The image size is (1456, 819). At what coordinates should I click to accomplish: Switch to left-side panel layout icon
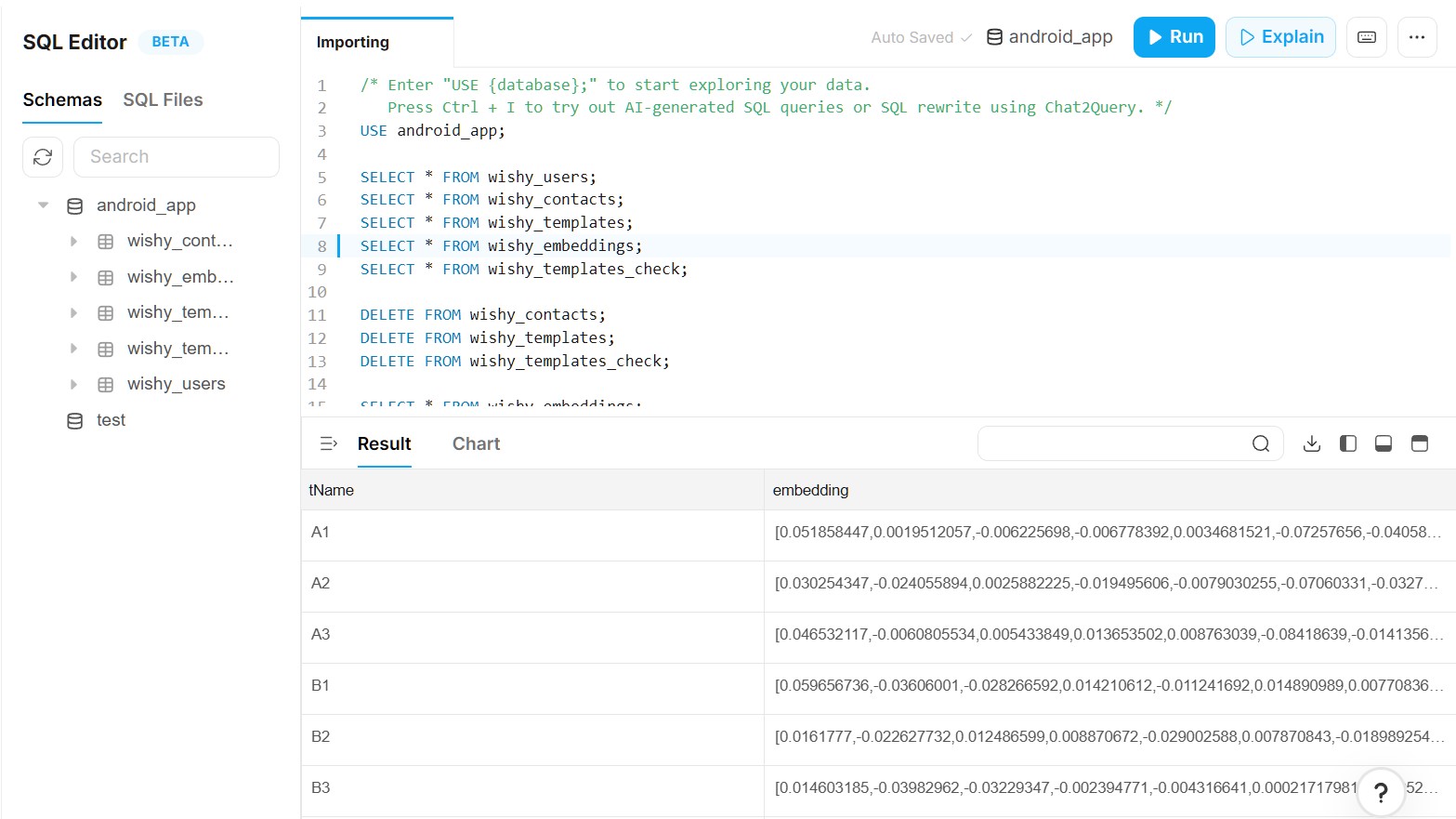click(x=1348, y=443)
